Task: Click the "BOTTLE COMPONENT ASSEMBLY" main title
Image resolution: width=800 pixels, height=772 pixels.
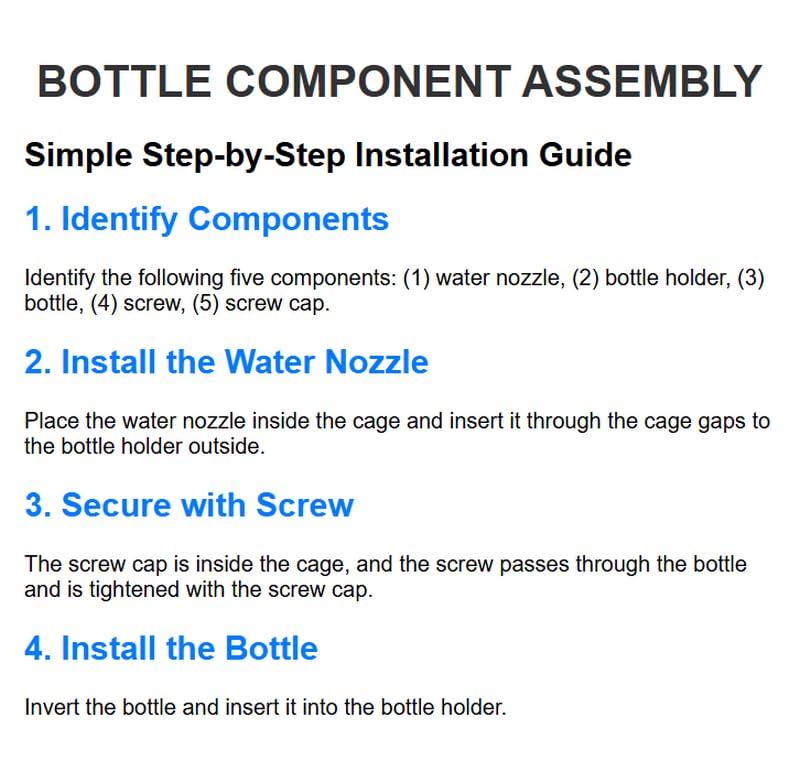Action: (399, 81)
